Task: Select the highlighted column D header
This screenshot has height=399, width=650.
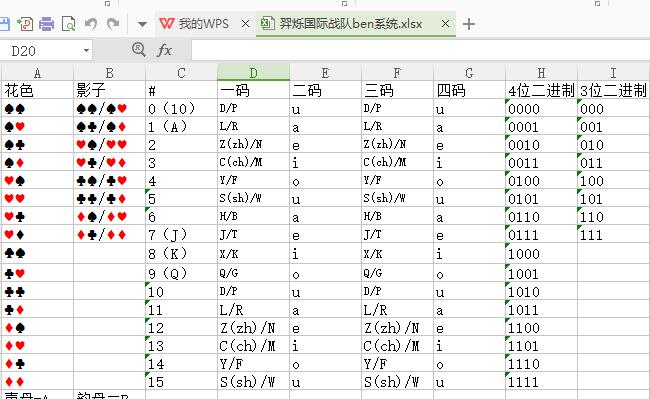Action: pyautogui.click(x=253, y=73)
